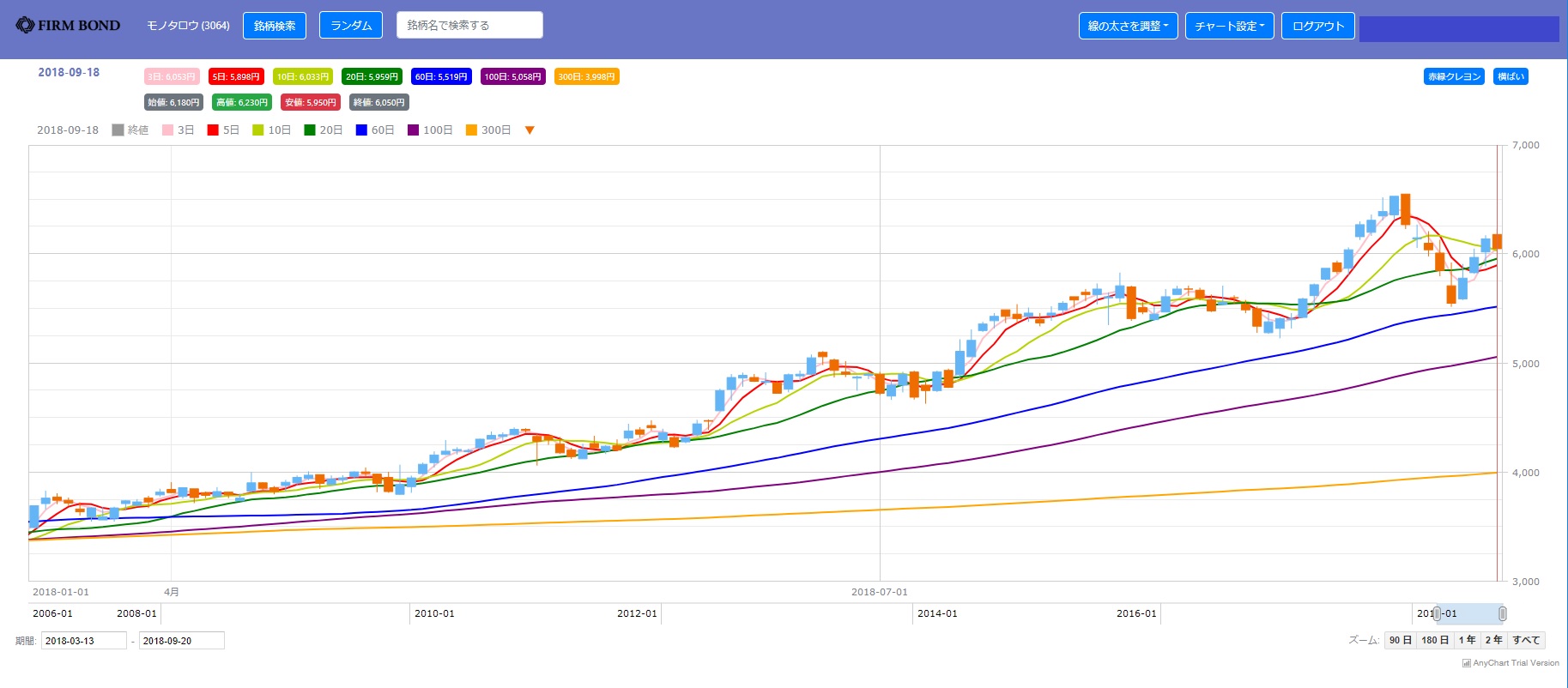Click the 10日 yellow-green legend square
1568x688 pixels.
pos(258,130)
